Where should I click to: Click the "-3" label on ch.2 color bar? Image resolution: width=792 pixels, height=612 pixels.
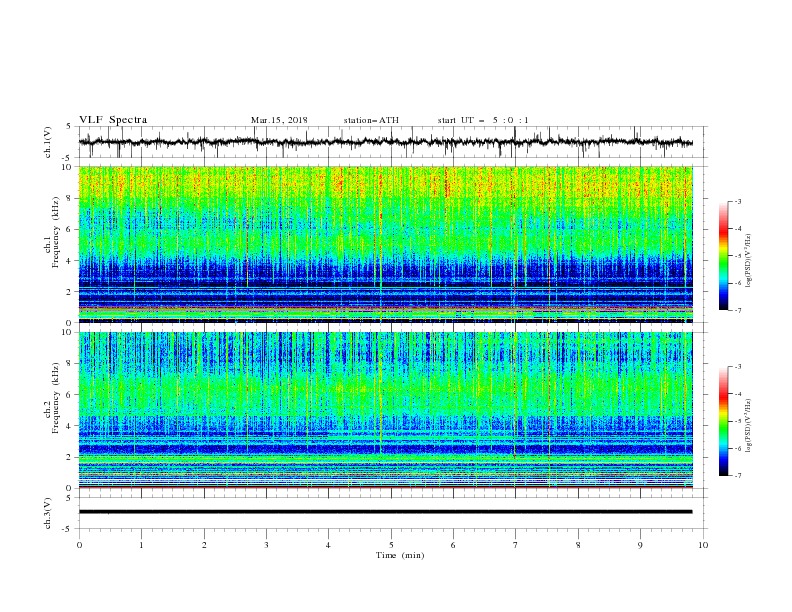click(x=738, y=367)
